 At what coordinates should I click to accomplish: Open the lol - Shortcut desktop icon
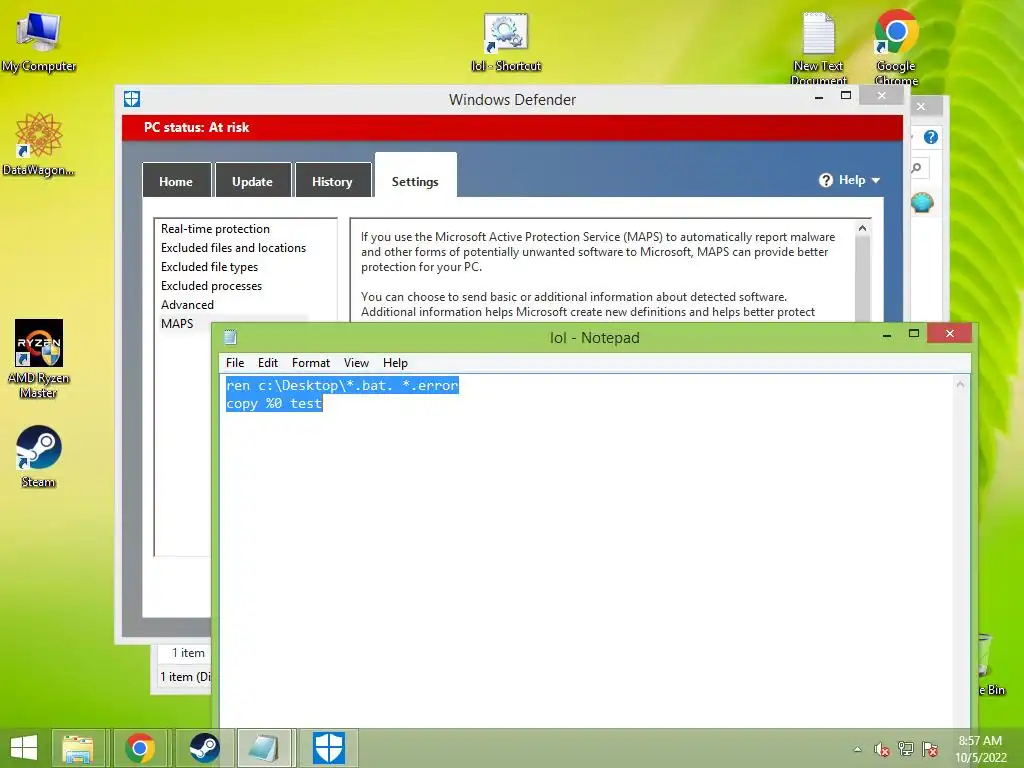click(506, 42)
